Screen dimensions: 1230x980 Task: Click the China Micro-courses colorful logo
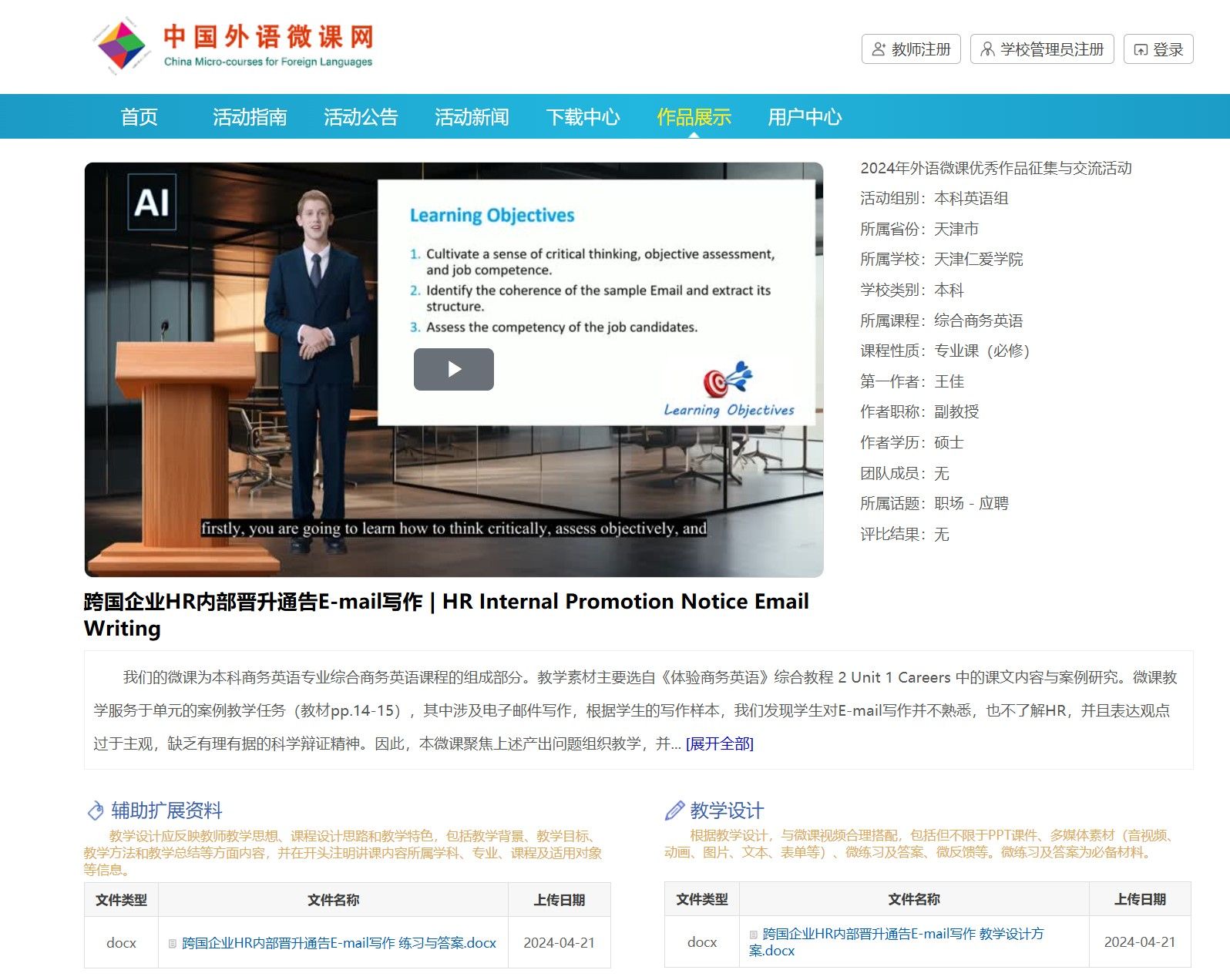pos(122,45)
